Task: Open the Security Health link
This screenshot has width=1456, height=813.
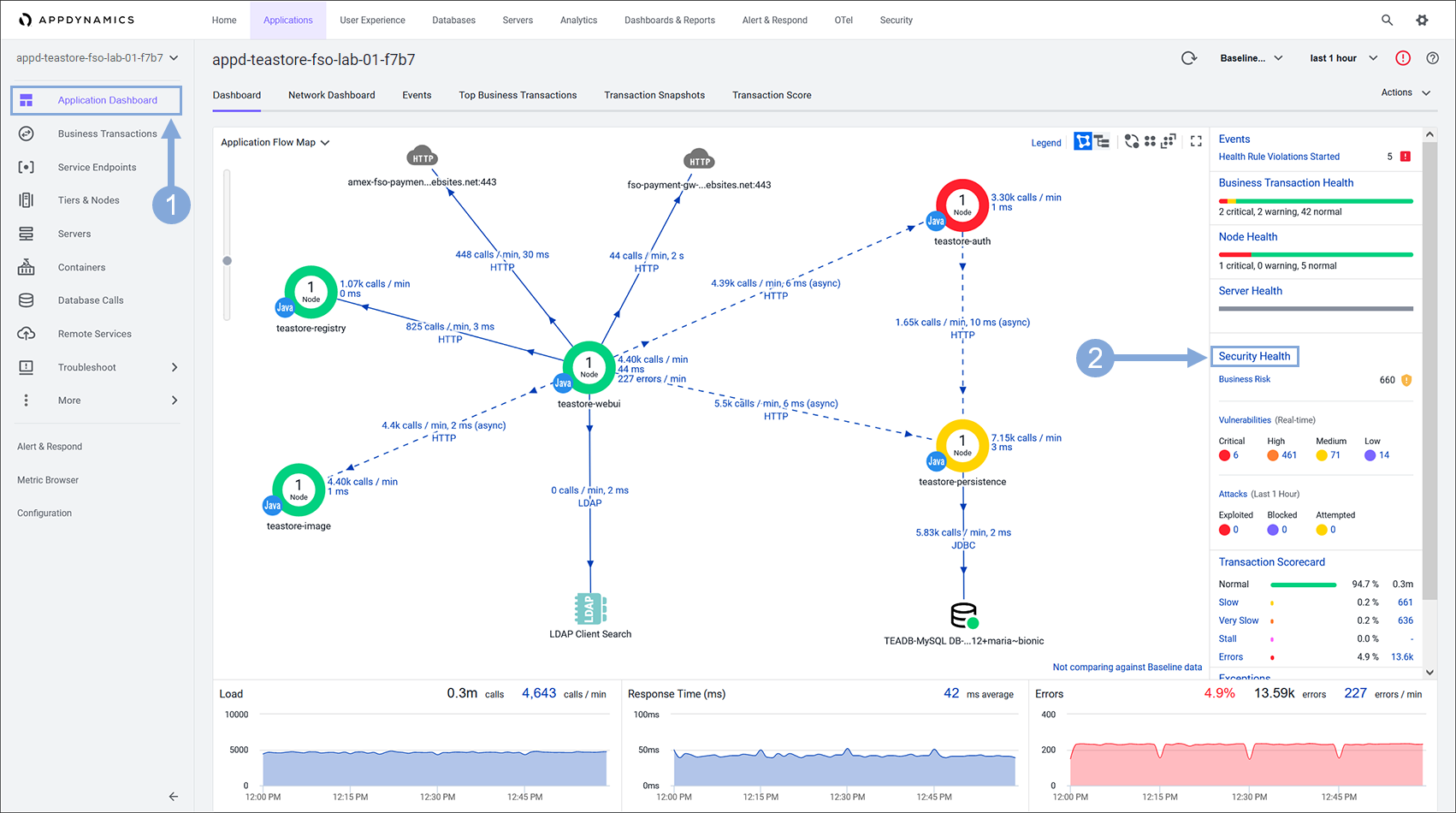Action: [x=1254, y=356]
